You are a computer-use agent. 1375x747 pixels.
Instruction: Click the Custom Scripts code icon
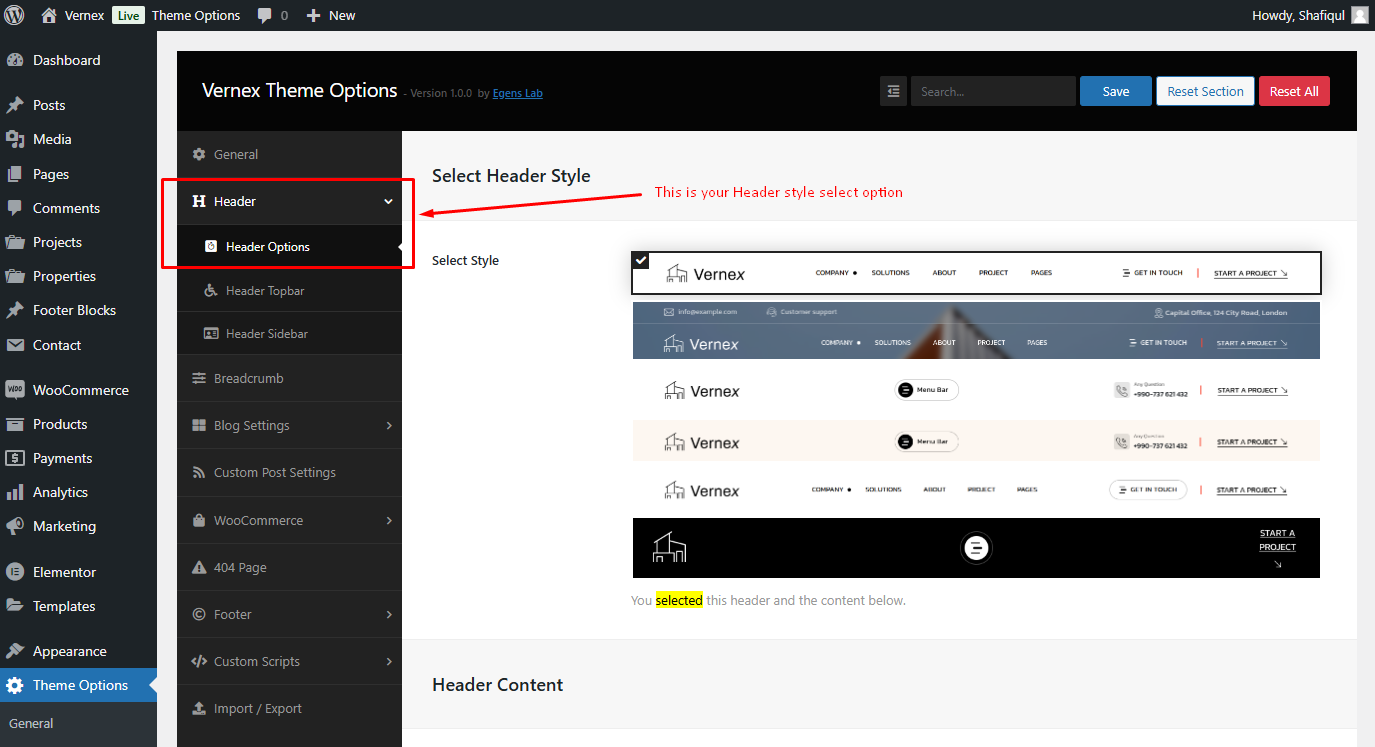tap(198, 661)
